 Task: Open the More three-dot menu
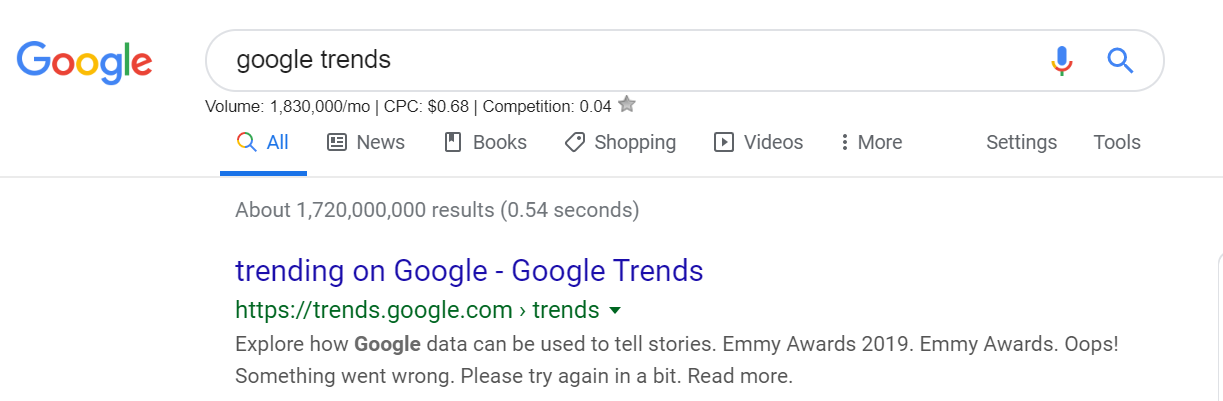coord(871,142)
